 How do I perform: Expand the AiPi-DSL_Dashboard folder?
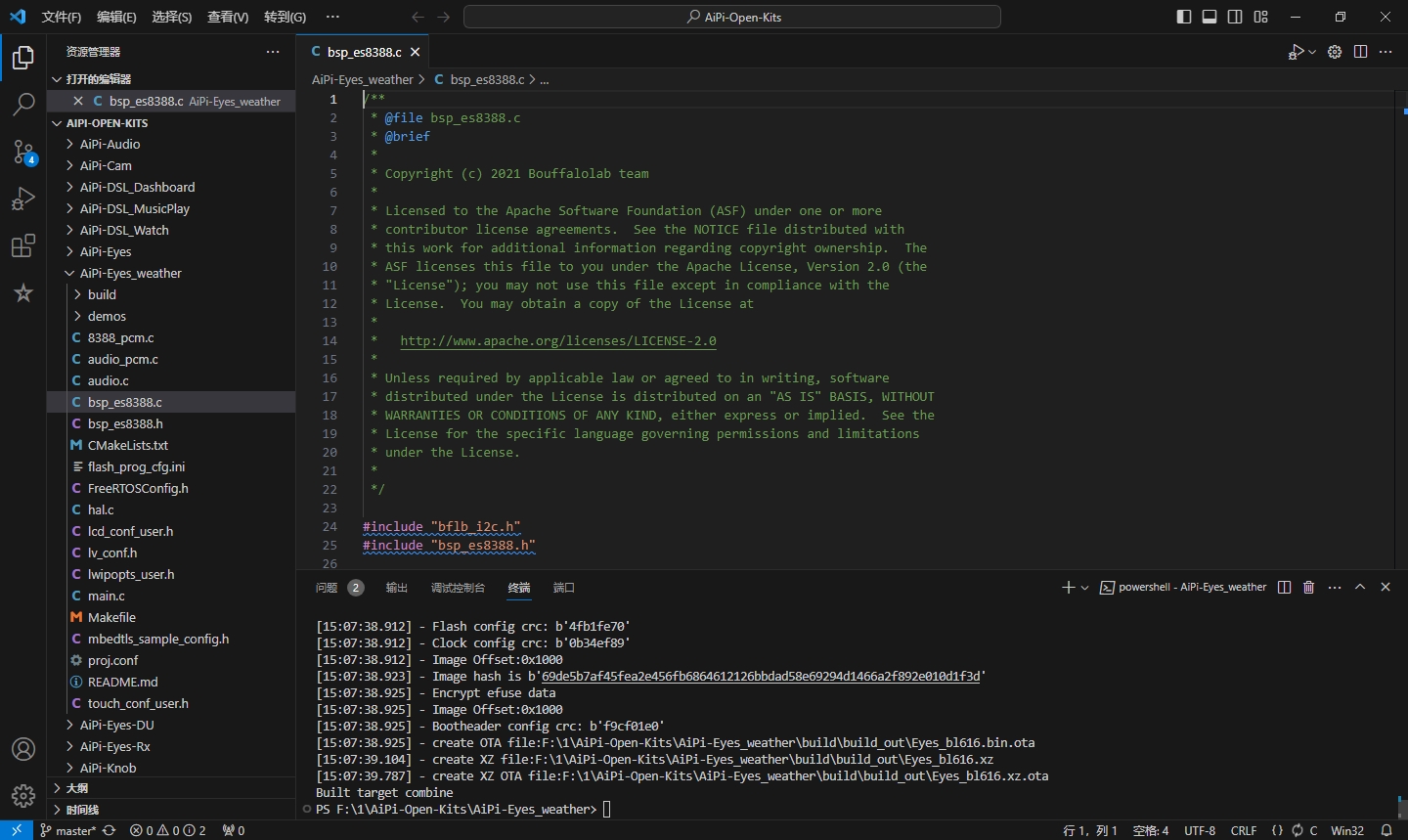(171, 187)
